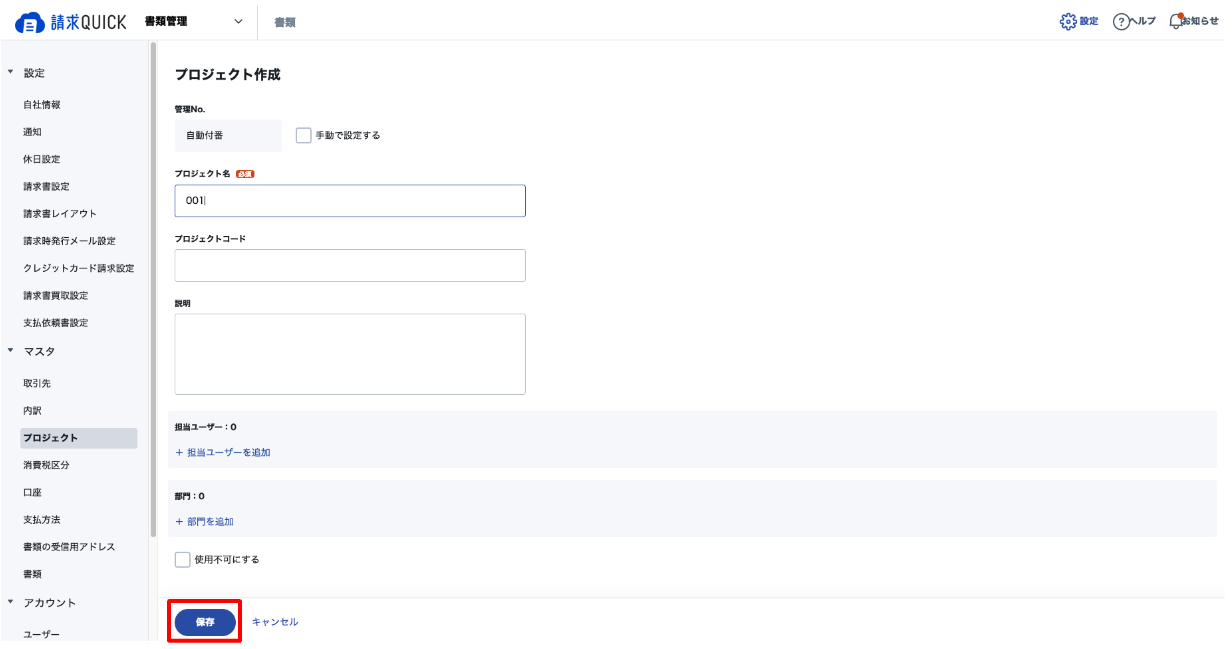Click the plus icon for 部門を追加
Viewport: 1232px width, 649px height.
pyautogui.click(x=179, y=522)
